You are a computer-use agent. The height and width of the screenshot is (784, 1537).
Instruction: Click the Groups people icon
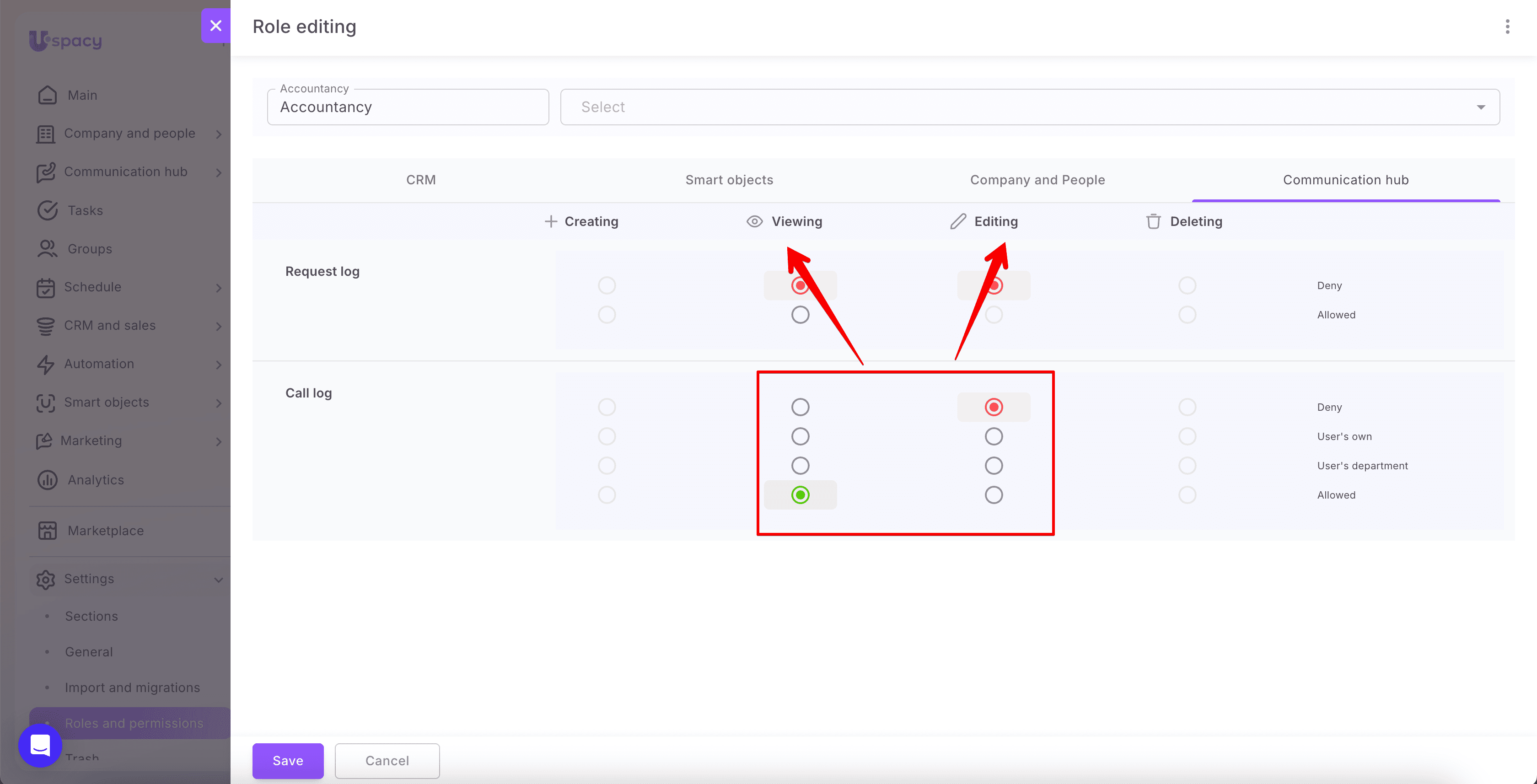click(x=47, y=249)
